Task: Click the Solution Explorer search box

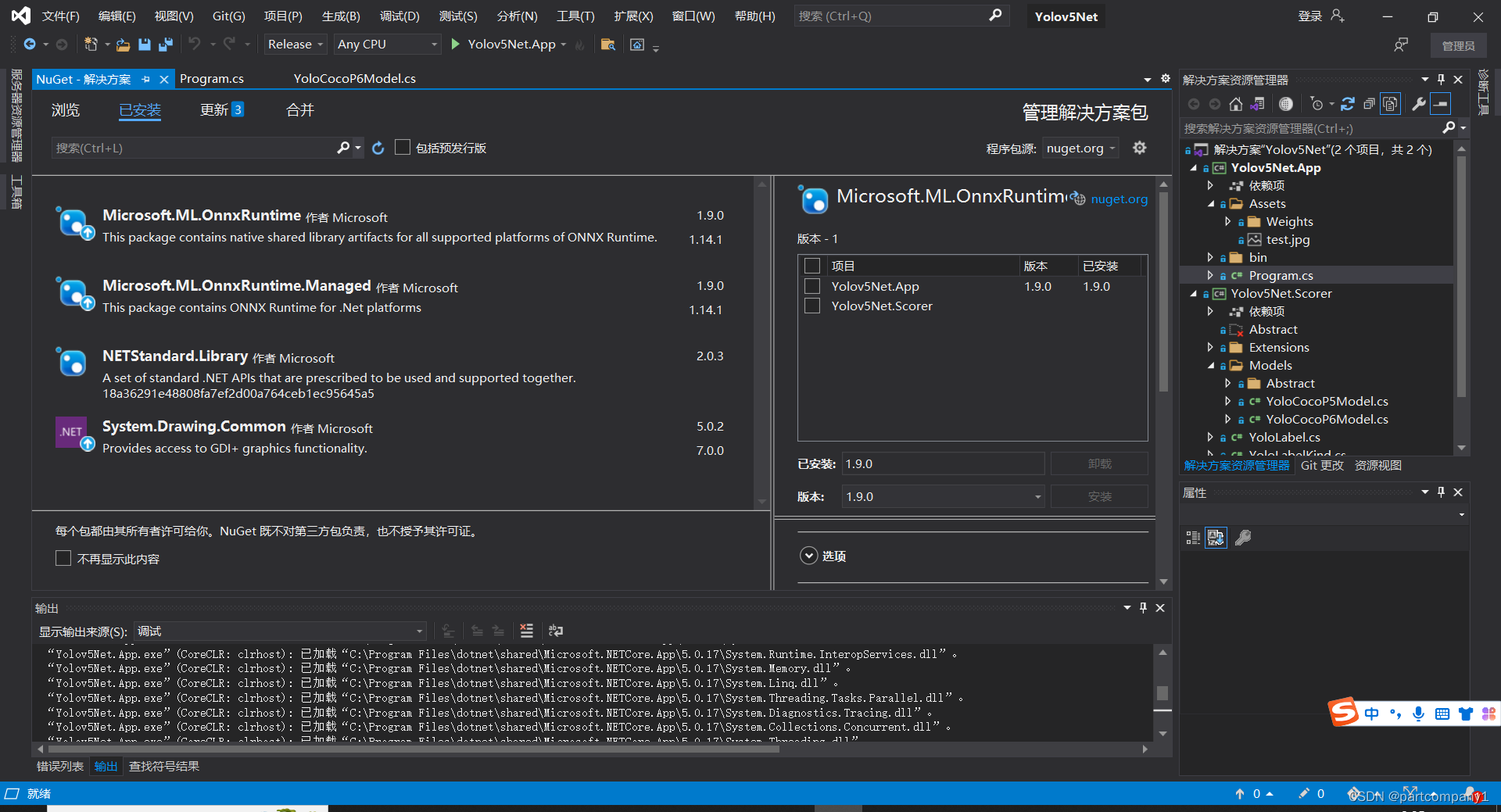Action: pos(1310,128)
